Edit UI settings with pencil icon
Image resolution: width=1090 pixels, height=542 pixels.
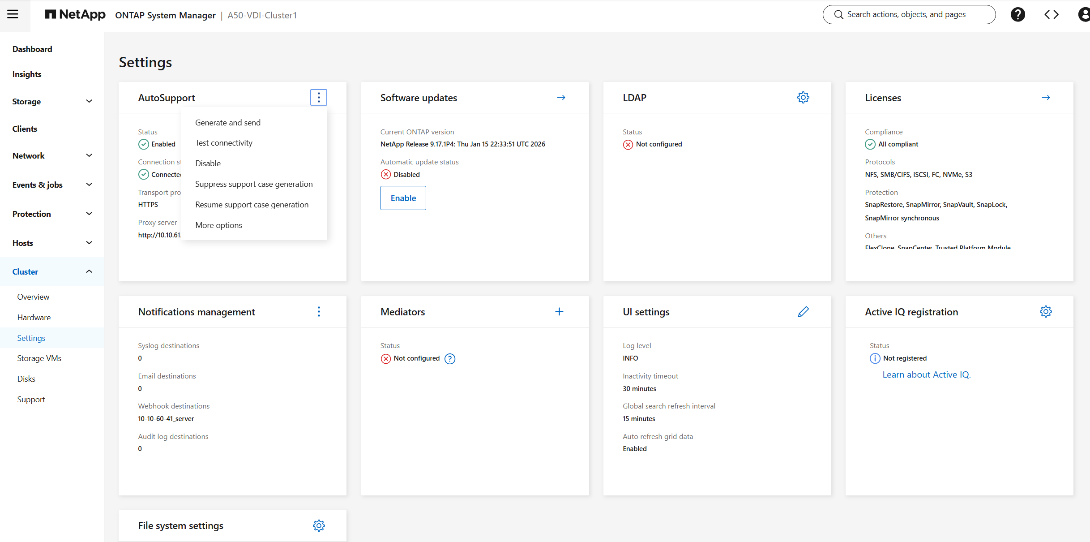pos(803,312)
